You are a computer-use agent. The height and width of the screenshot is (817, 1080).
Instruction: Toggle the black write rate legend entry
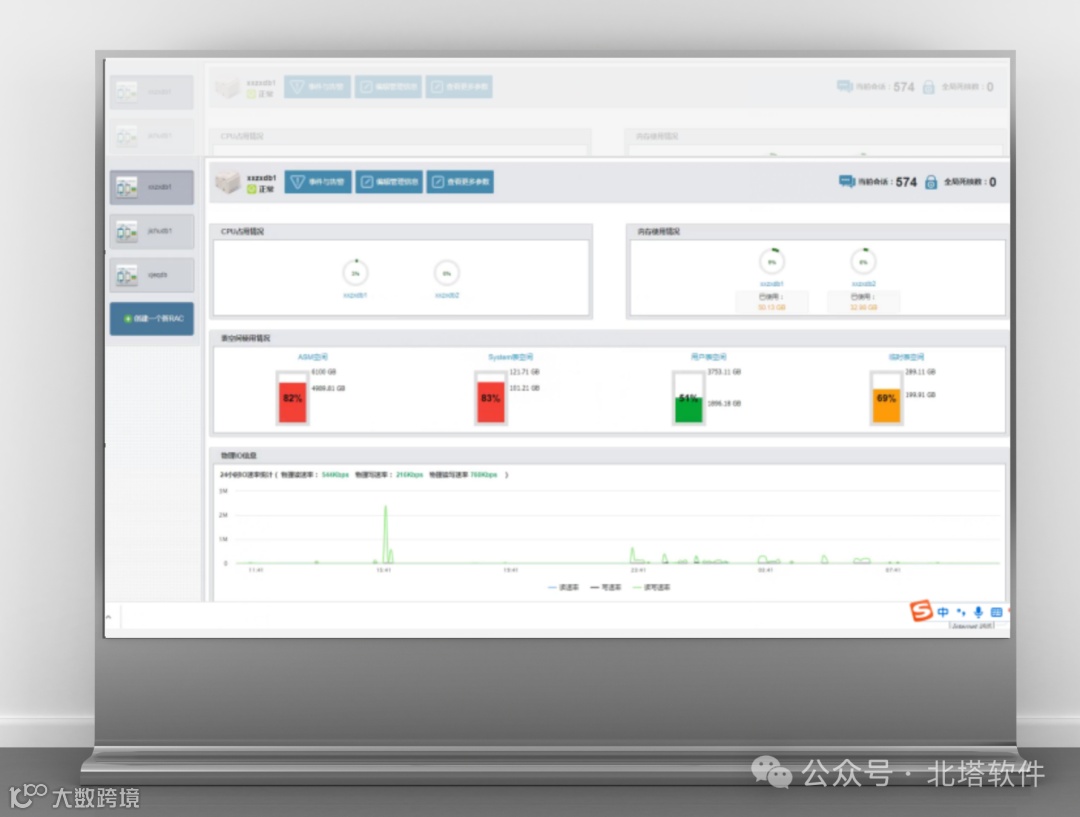[x=606, y=588]
